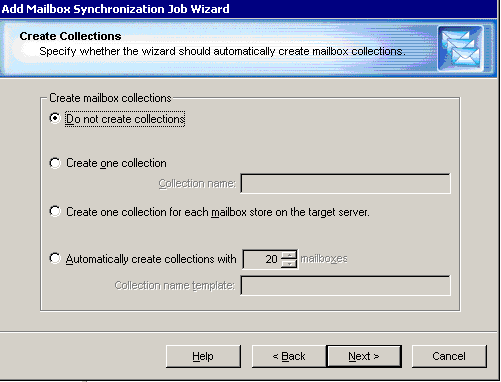Click the greyed-out Collection name: label
This screenshot has width=501, height=382.
click(197, 183)
